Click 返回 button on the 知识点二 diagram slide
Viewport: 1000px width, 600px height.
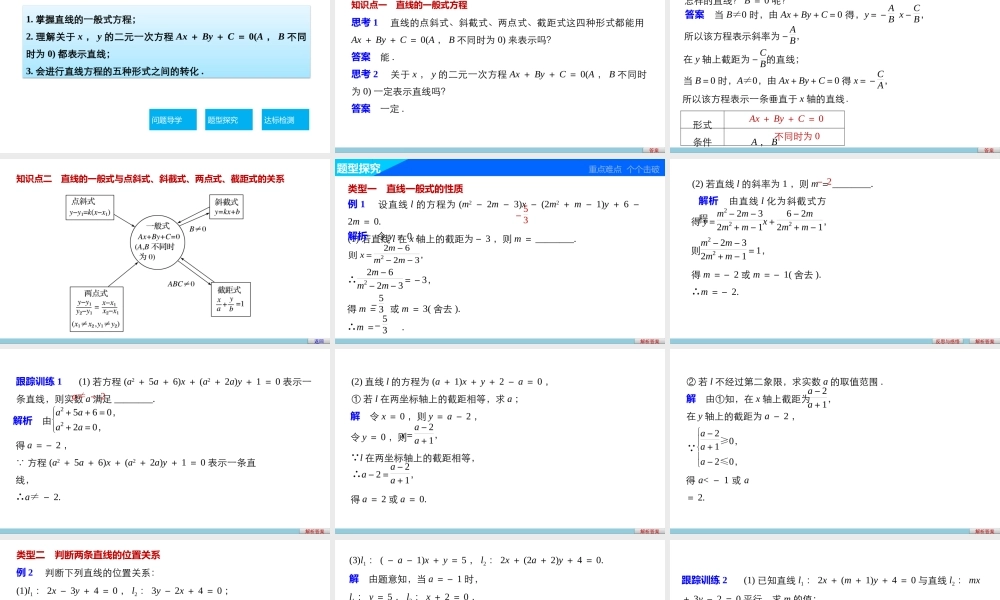pos(319,341)
